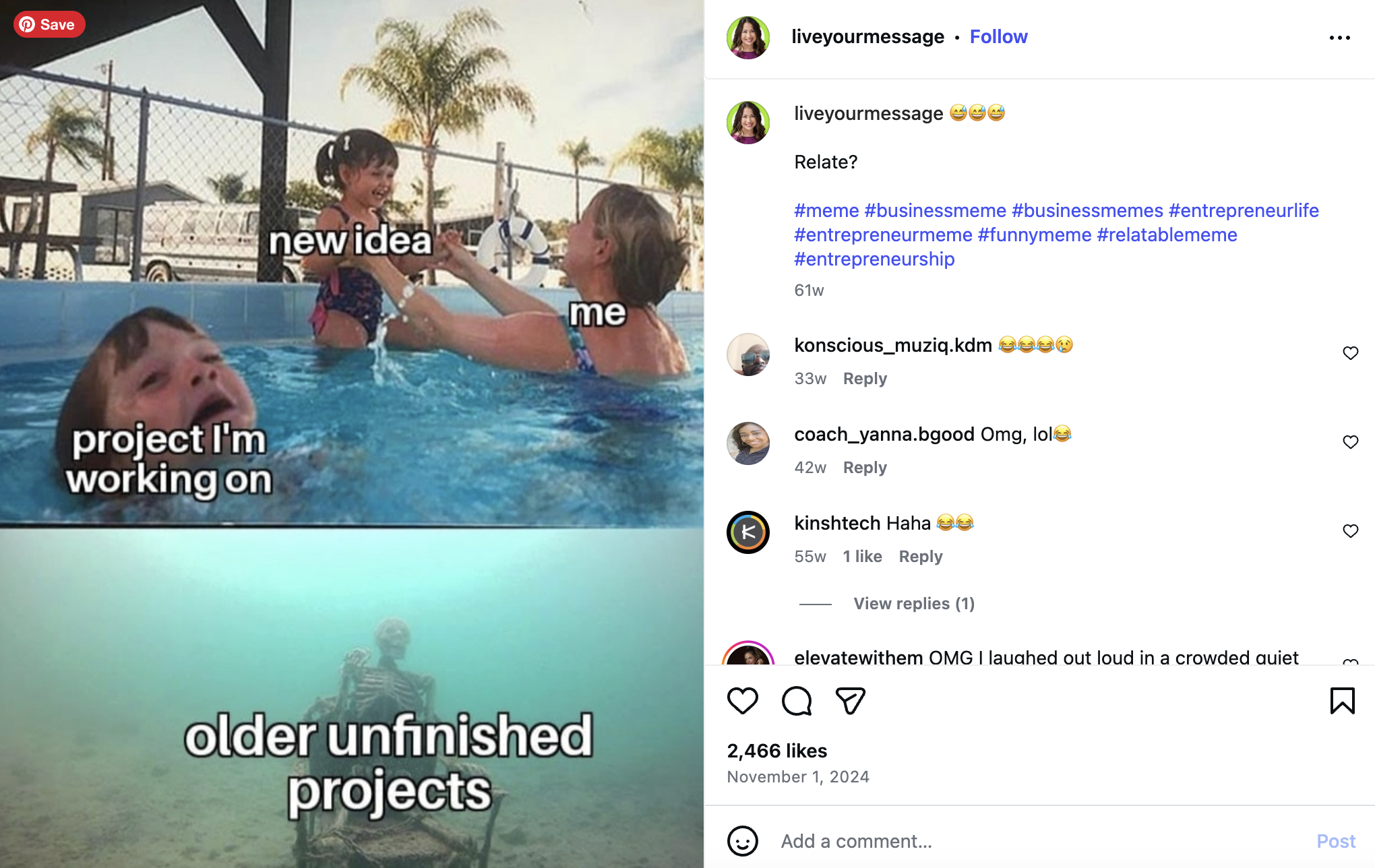Reply to konscious_muziq.kdm's comment
Viewport: 1375px width, 868px height.
click(x=865, y=379)
